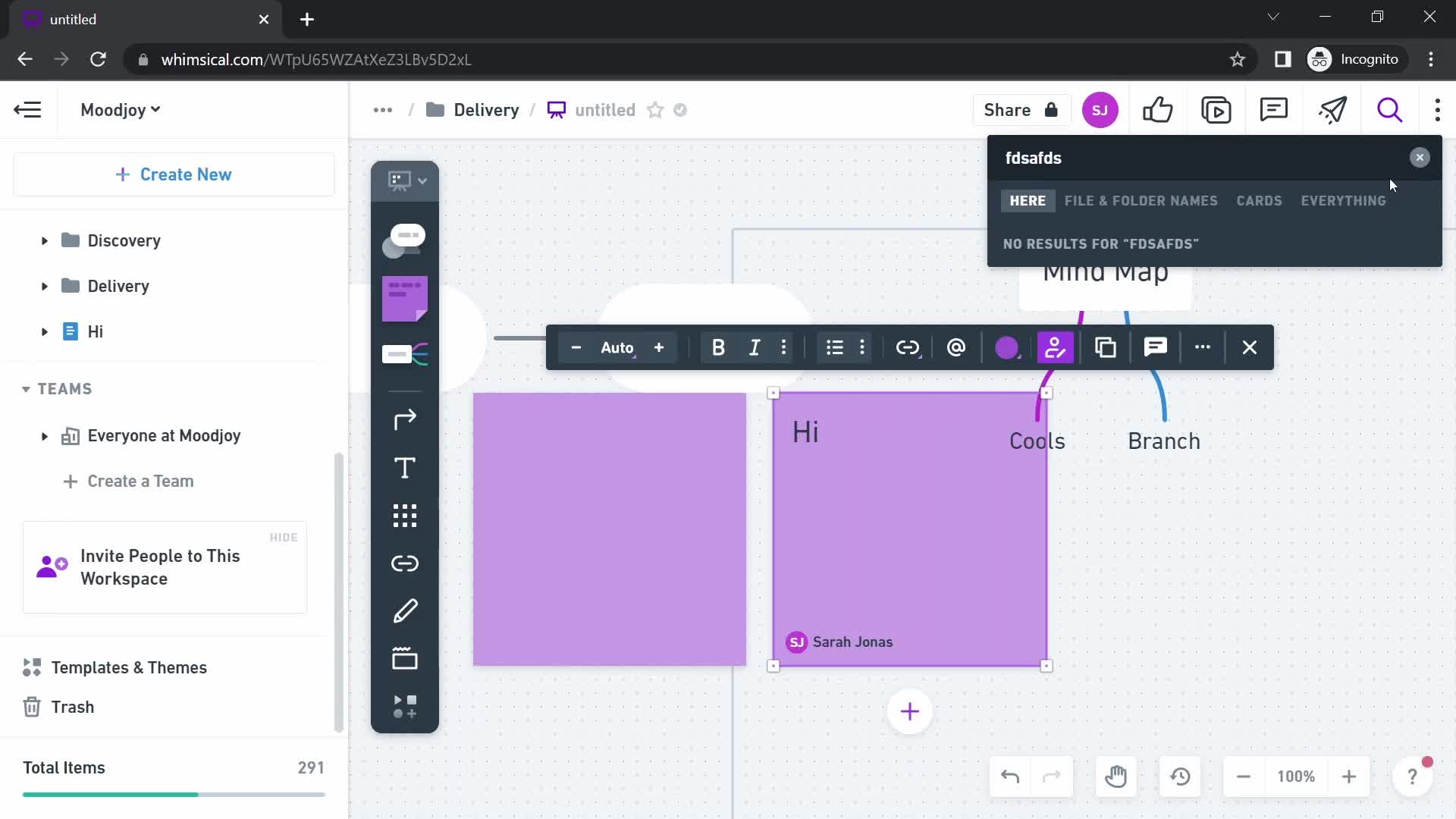Select the connector arrow tool
Viewport: 1456px width, 819px height.
405,419
